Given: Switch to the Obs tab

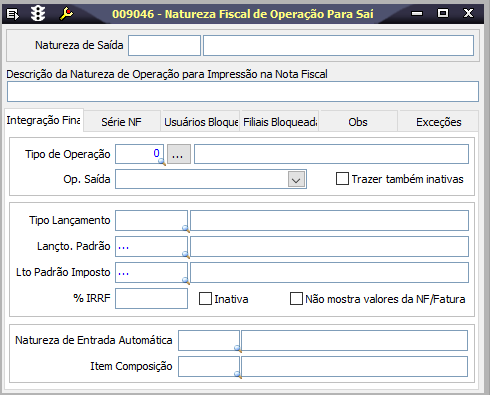Looking at the screenshot, I should 358,122.
